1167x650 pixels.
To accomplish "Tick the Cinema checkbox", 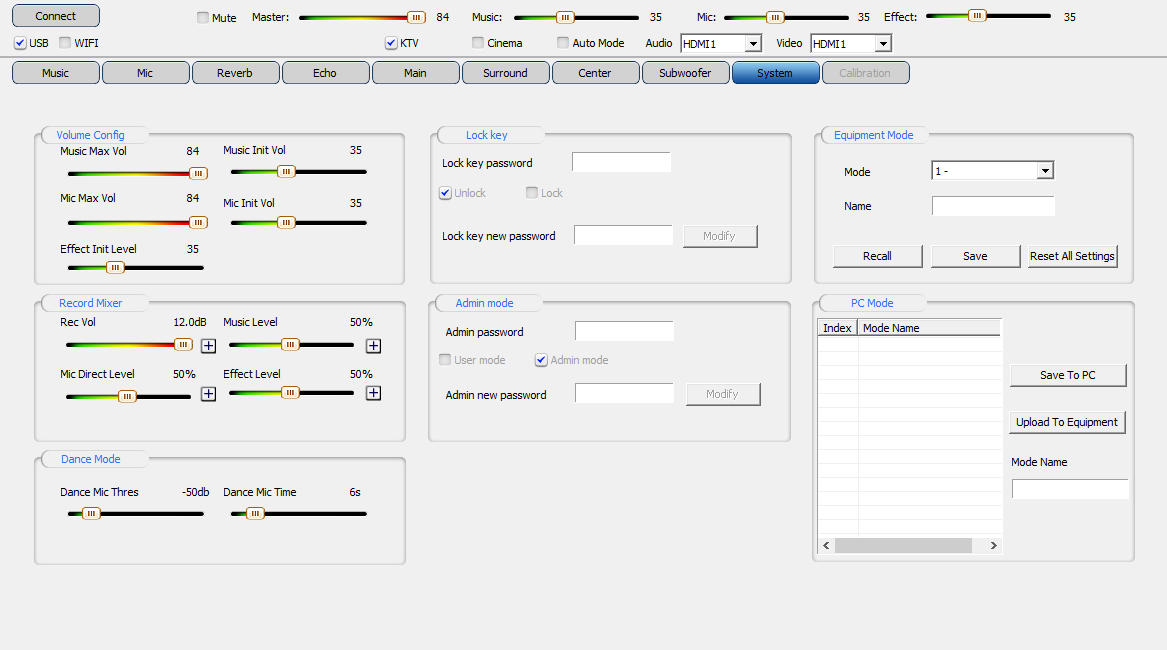I will (478, 43).
